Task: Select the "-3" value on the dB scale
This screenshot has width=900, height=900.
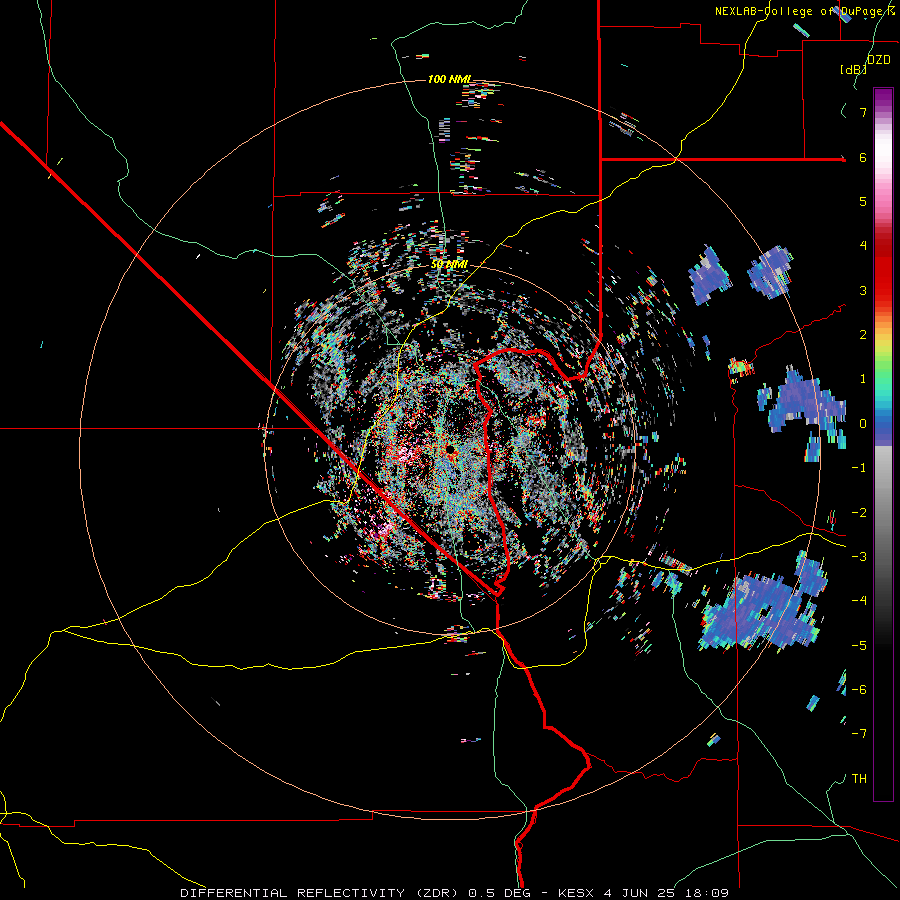Action: pos(859,557)
